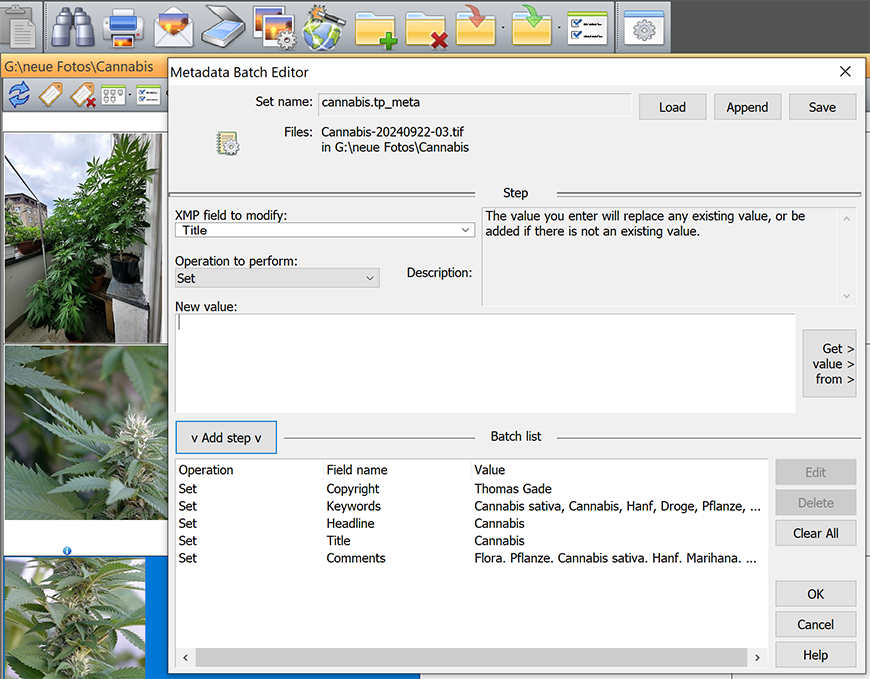The image size is (870, 679).
Task: Expand the Operation to perform dropdown
Action: click(x=277, y=278)
